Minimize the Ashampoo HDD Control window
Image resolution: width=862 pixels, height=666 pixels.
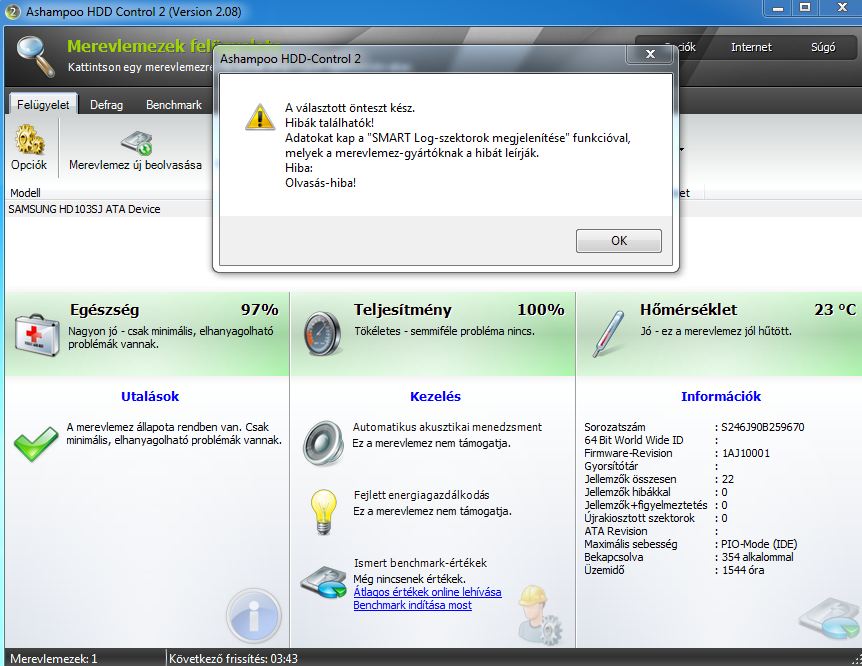click(x=777, y=8)
